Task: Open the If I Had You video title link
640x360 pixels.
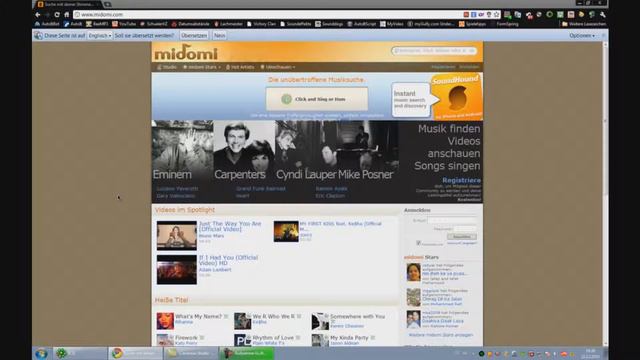Action: tap(228, 260)
